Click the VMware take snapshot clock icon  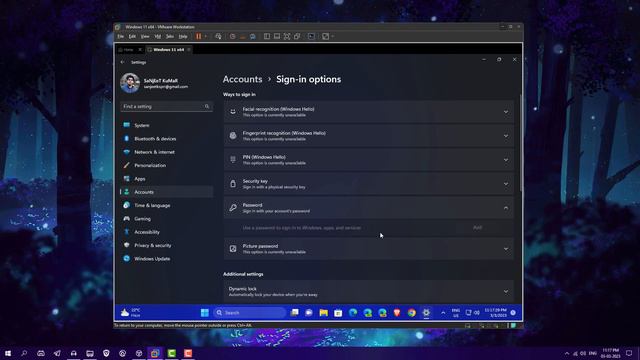[x=233, y=36]
